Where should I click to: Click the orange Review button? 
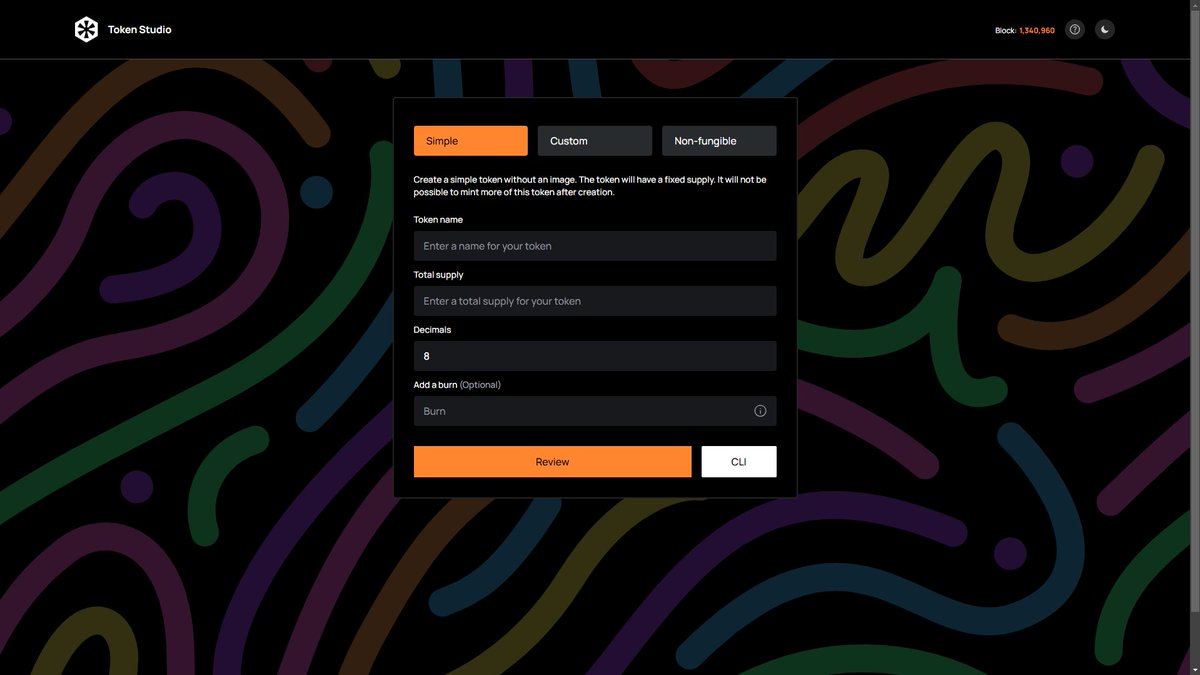(x=552, y=462)
